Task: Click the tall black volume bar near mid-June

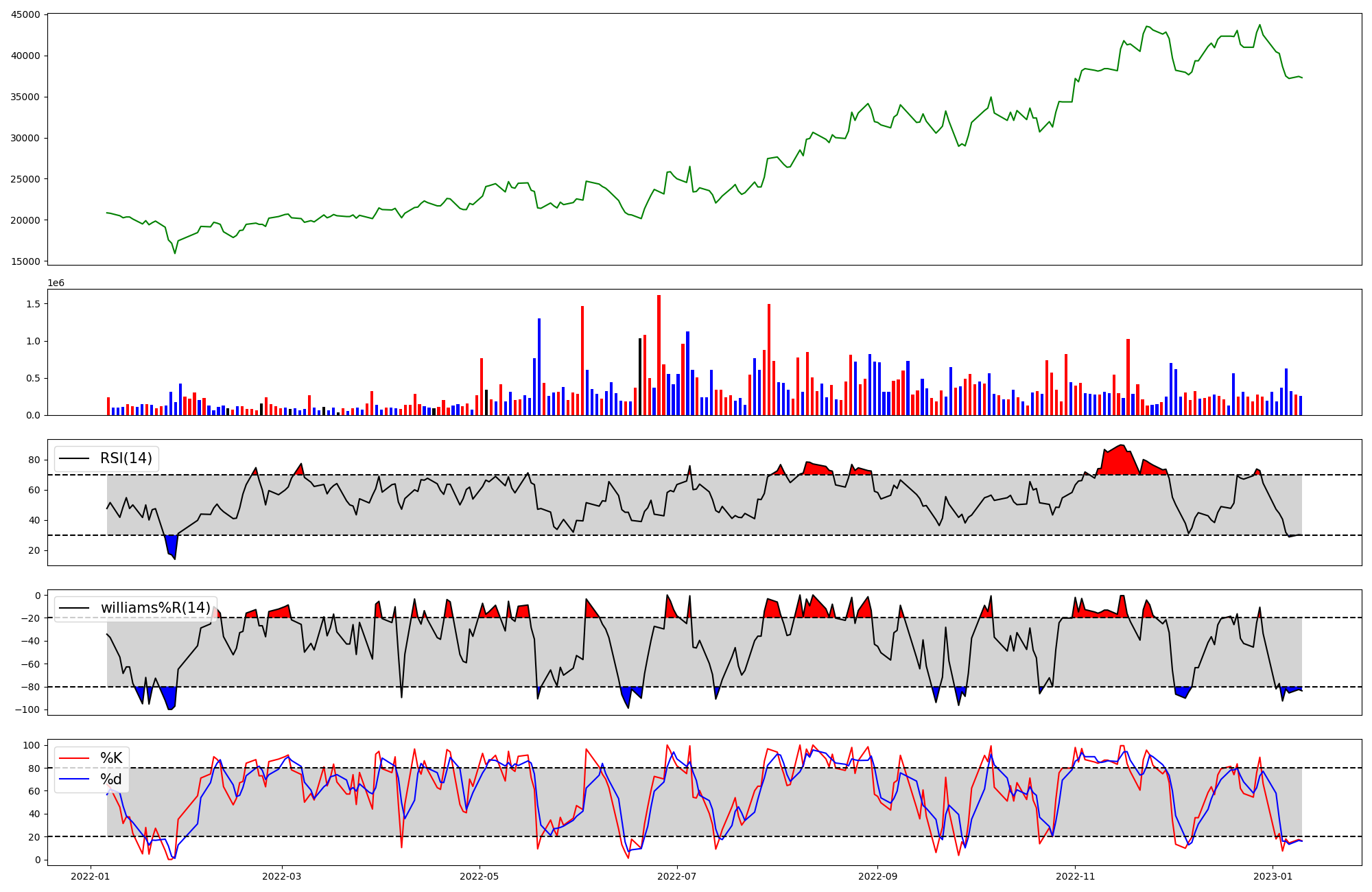Action: point(640,377)
